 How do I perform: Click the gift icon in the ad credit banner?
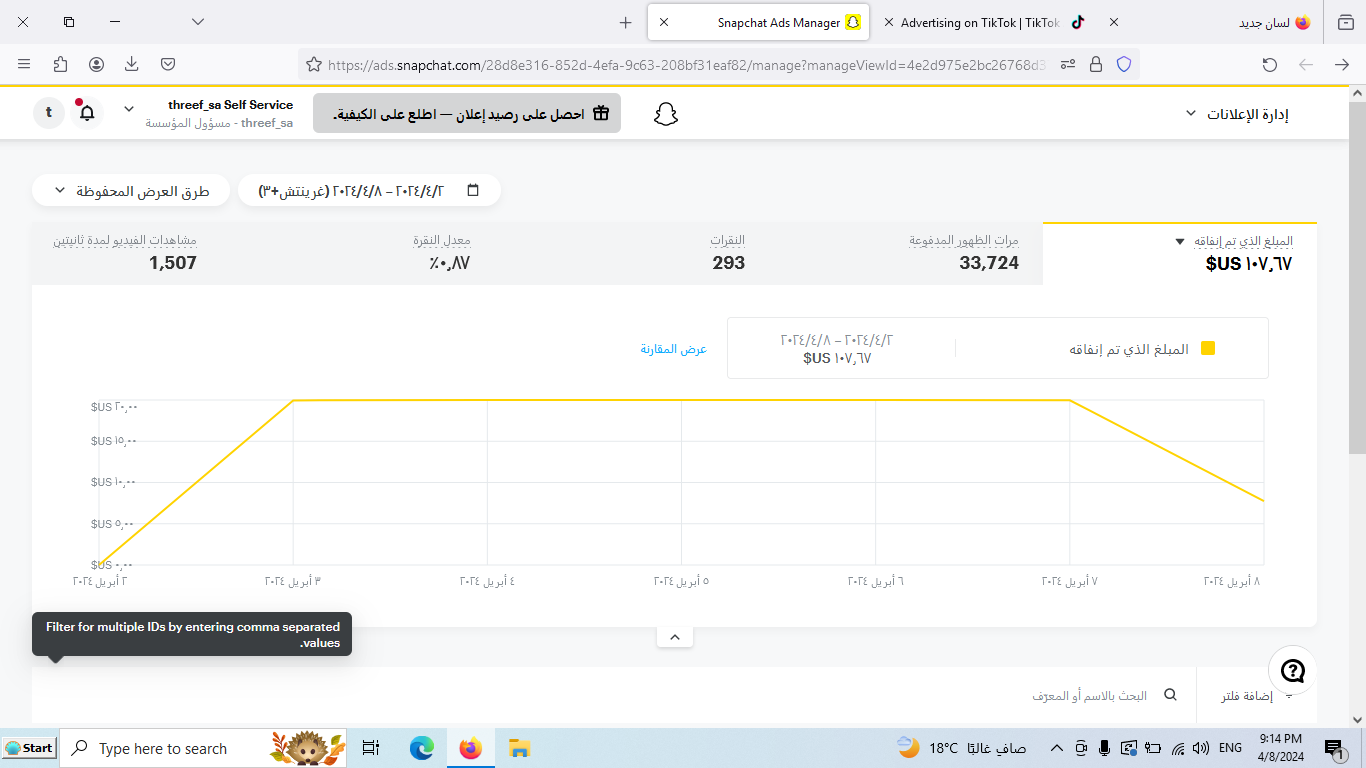[x=600, y=113]
